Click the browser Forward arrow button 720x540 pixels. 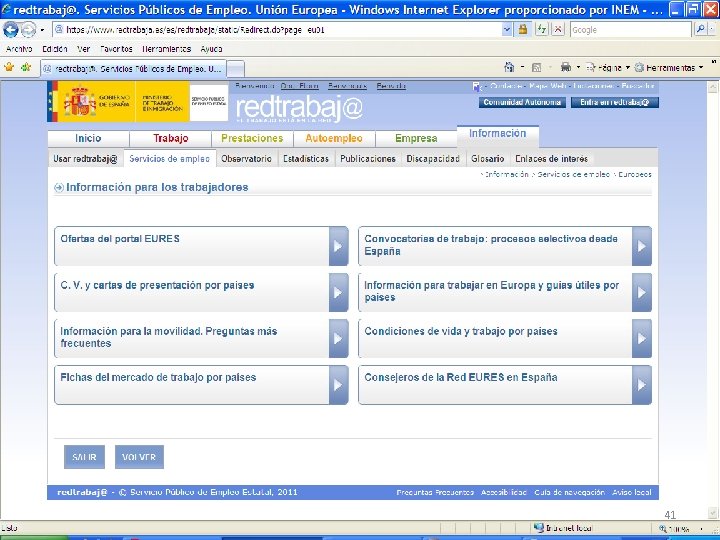click(x=28, y=30)
